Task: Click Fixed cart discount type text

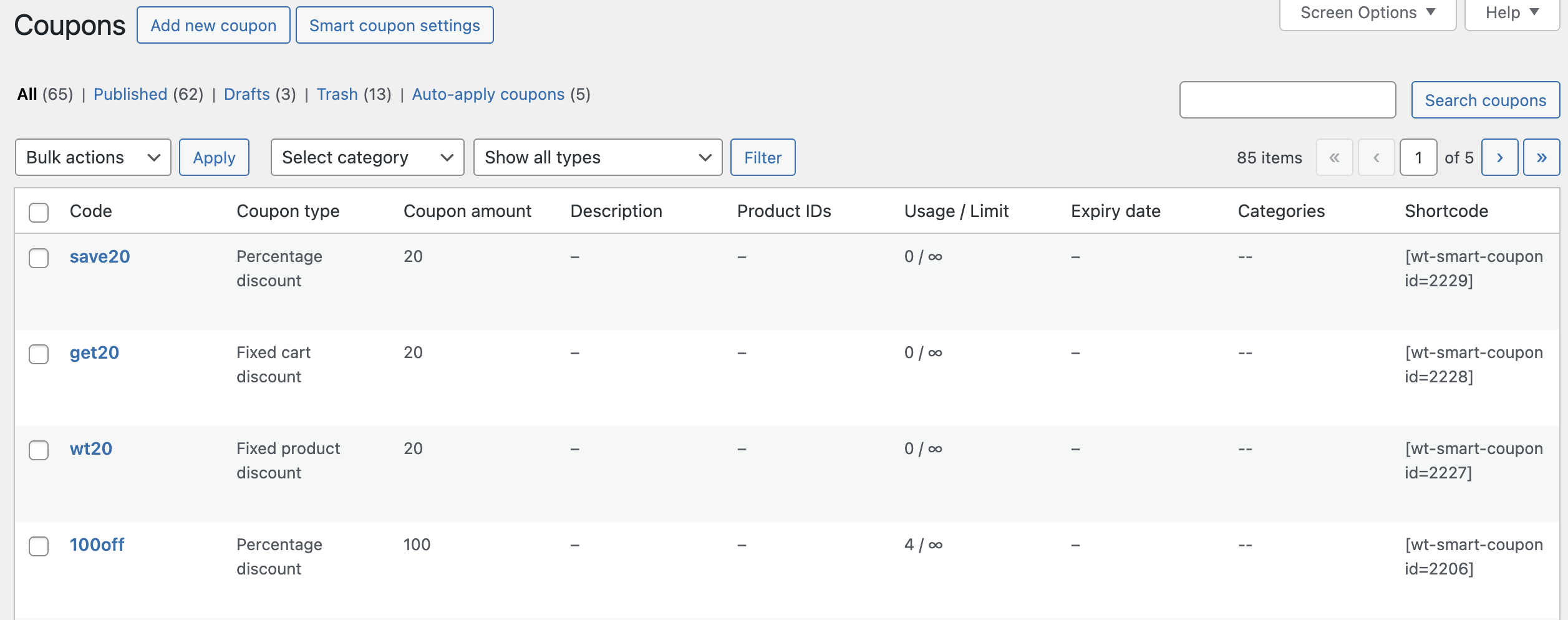Action: point(273,365)
